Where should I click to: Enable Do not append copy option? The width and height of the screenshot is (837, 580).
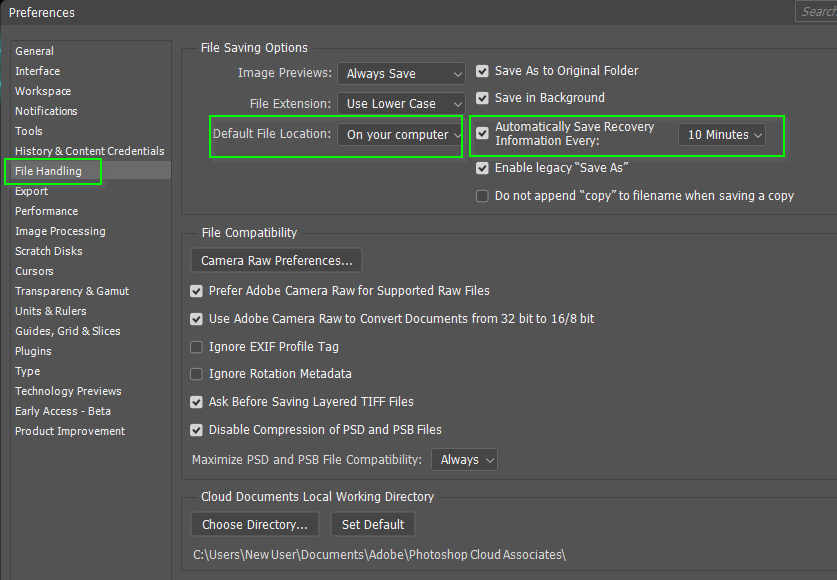(483, 196)
